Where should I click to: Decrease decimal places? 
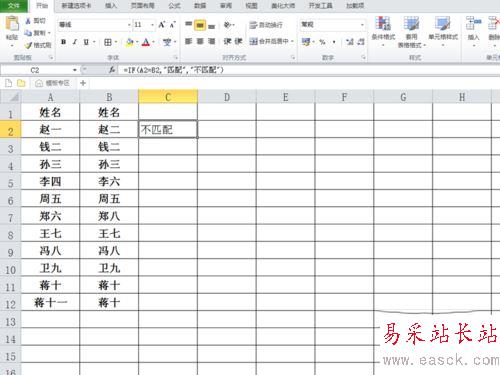[361, 42]
